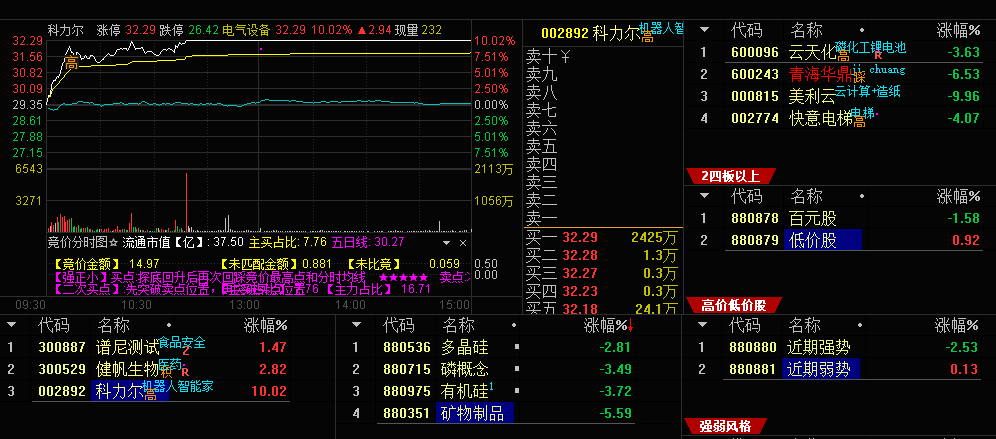Click the 电气设备 sector label in chart header
Image resolution: width=996 pixels, height=439 pixels.
pos(246,30)
